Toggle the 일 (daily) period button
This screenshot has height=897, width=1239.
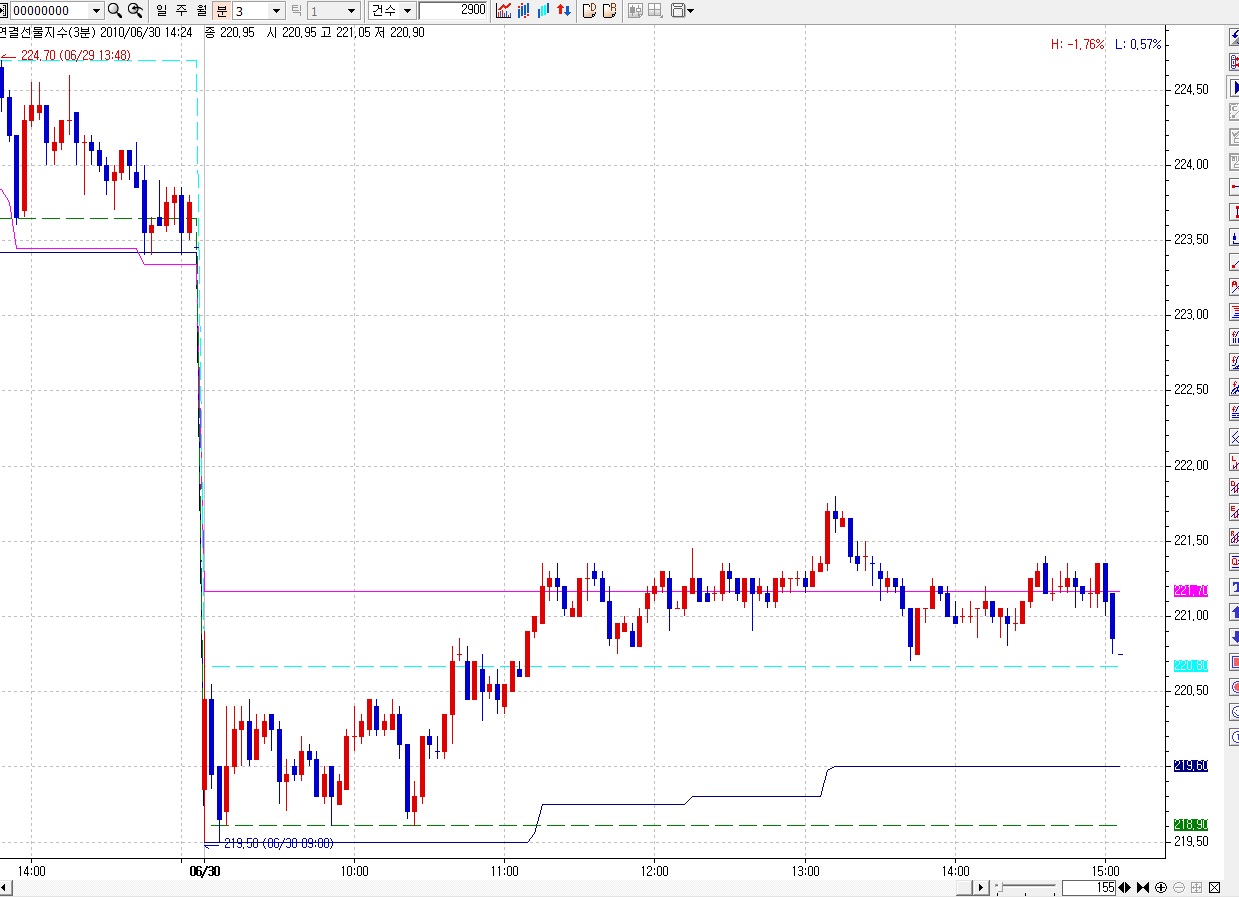tap(162, 11)
